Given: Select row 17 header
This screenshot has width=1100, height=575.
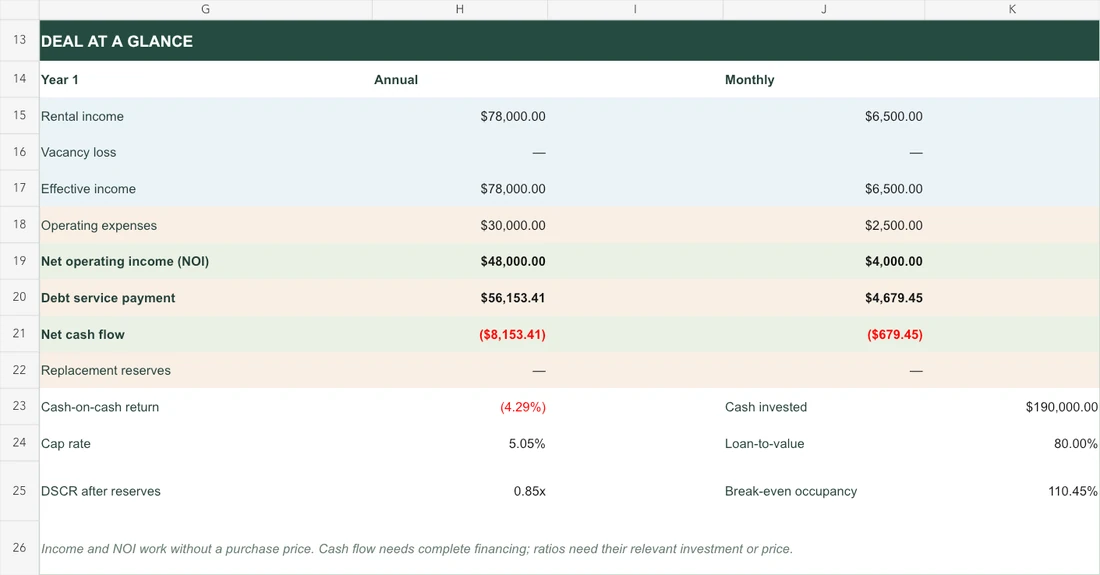Looking at the screenshot, I should coord(20,188).
